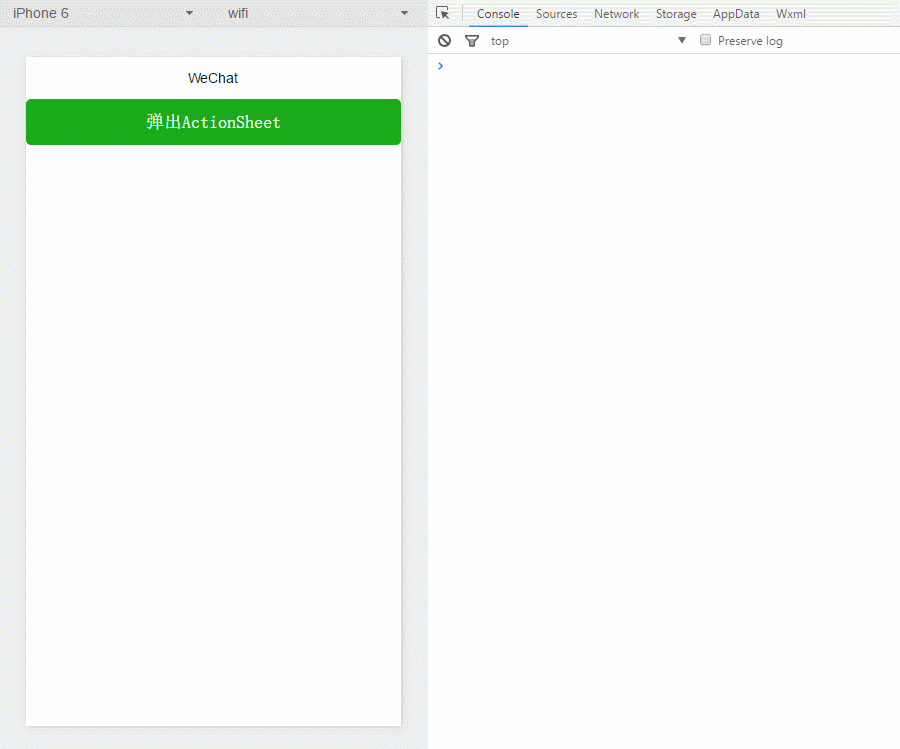Screen dimensions: 900x749
Task: View the AppData tab
Action: (736, 14)
